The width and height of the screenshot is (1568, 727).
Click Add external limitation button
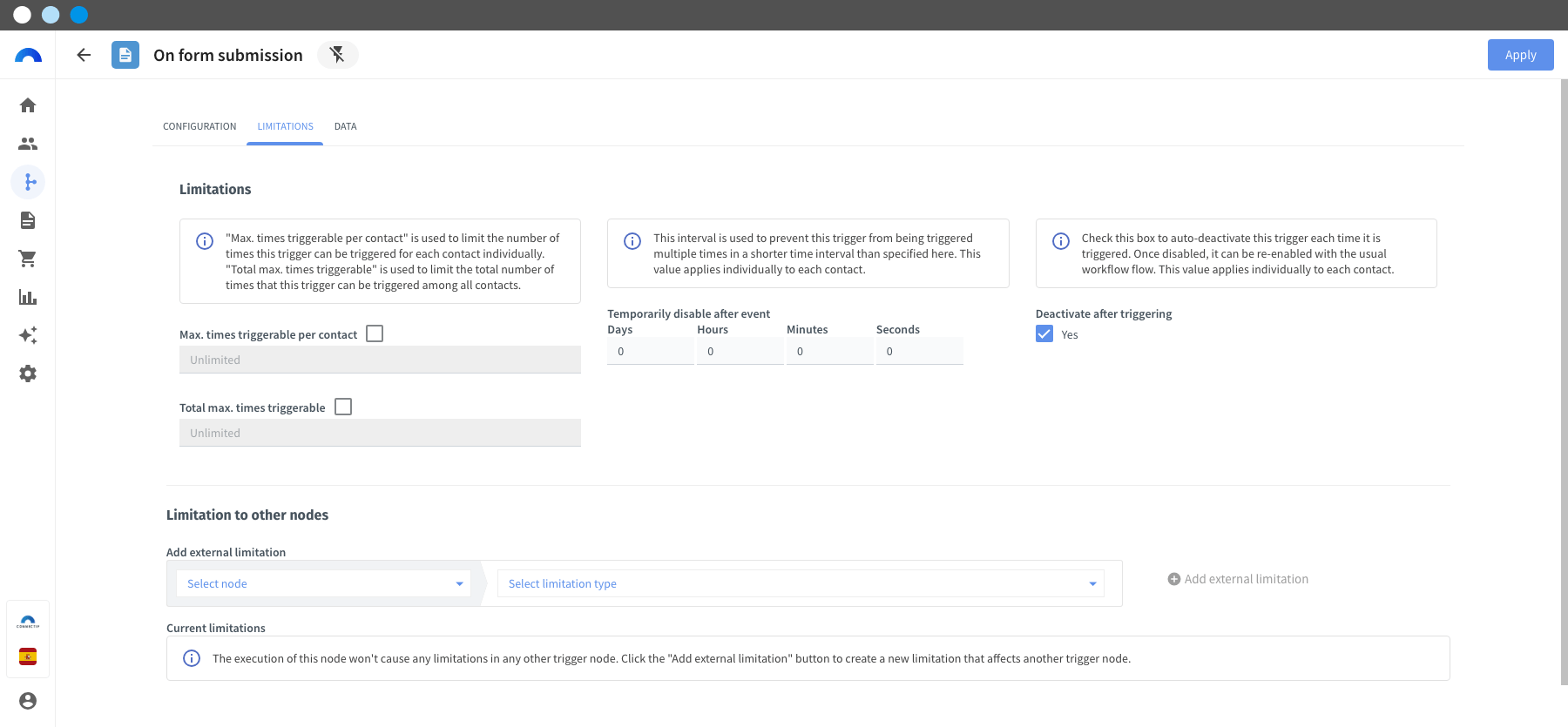(1238, 579)
